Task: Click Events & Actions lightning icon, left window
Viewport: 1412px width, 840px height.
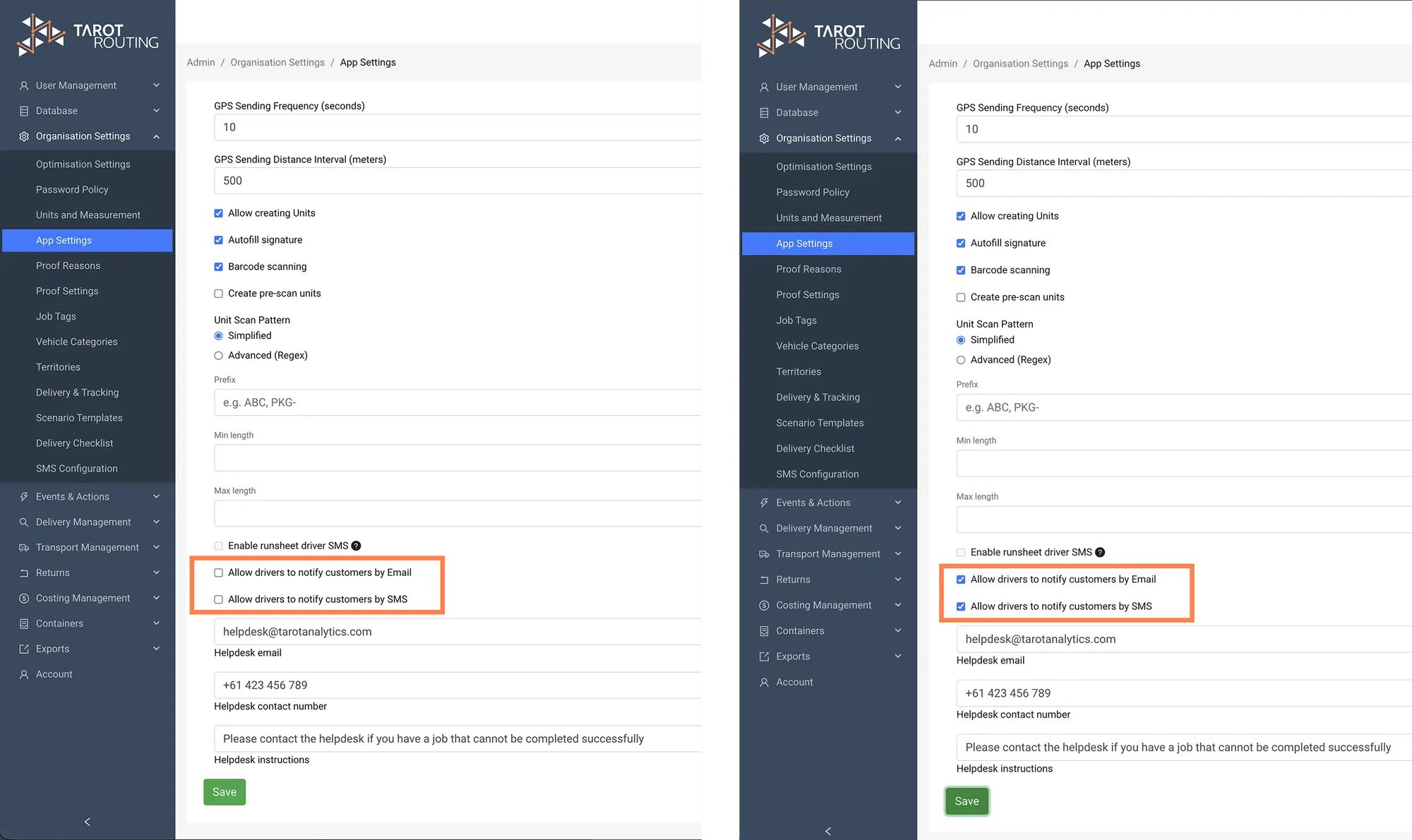Action: click(24, 497)
